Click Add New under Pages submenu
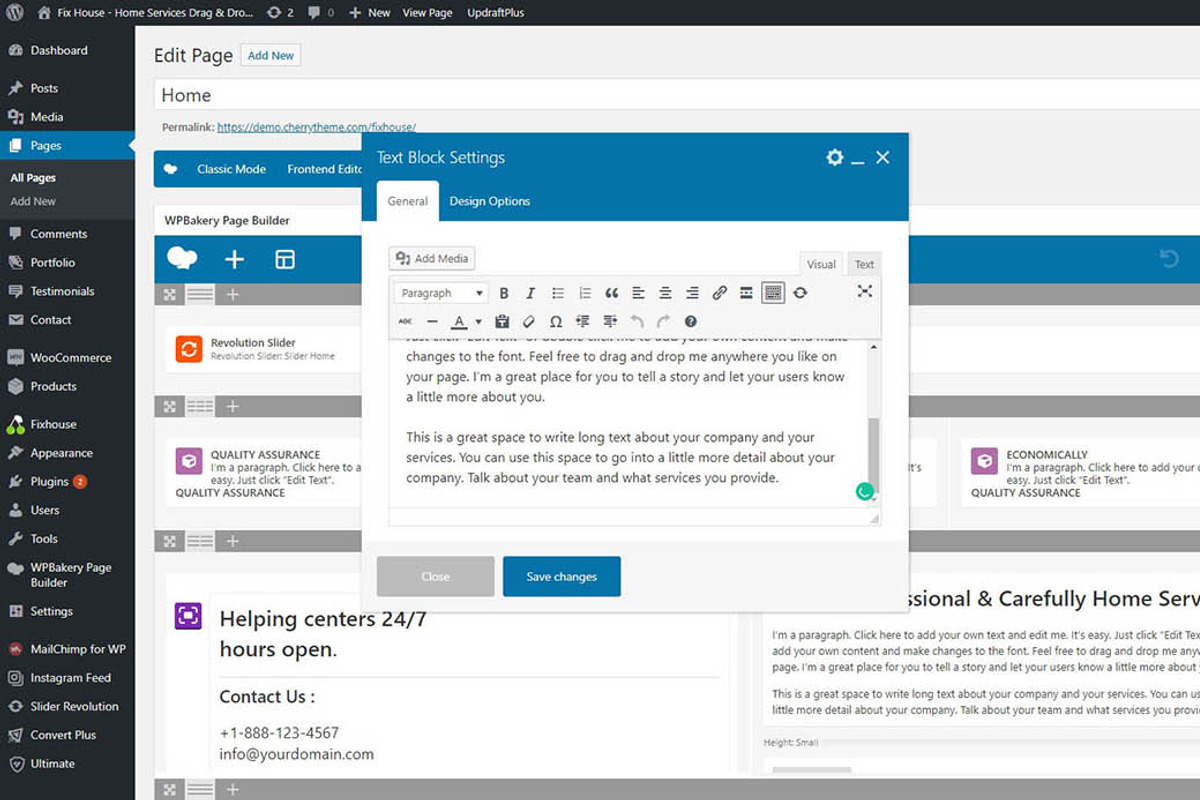 pyautogui.click(x=33, y=201)
